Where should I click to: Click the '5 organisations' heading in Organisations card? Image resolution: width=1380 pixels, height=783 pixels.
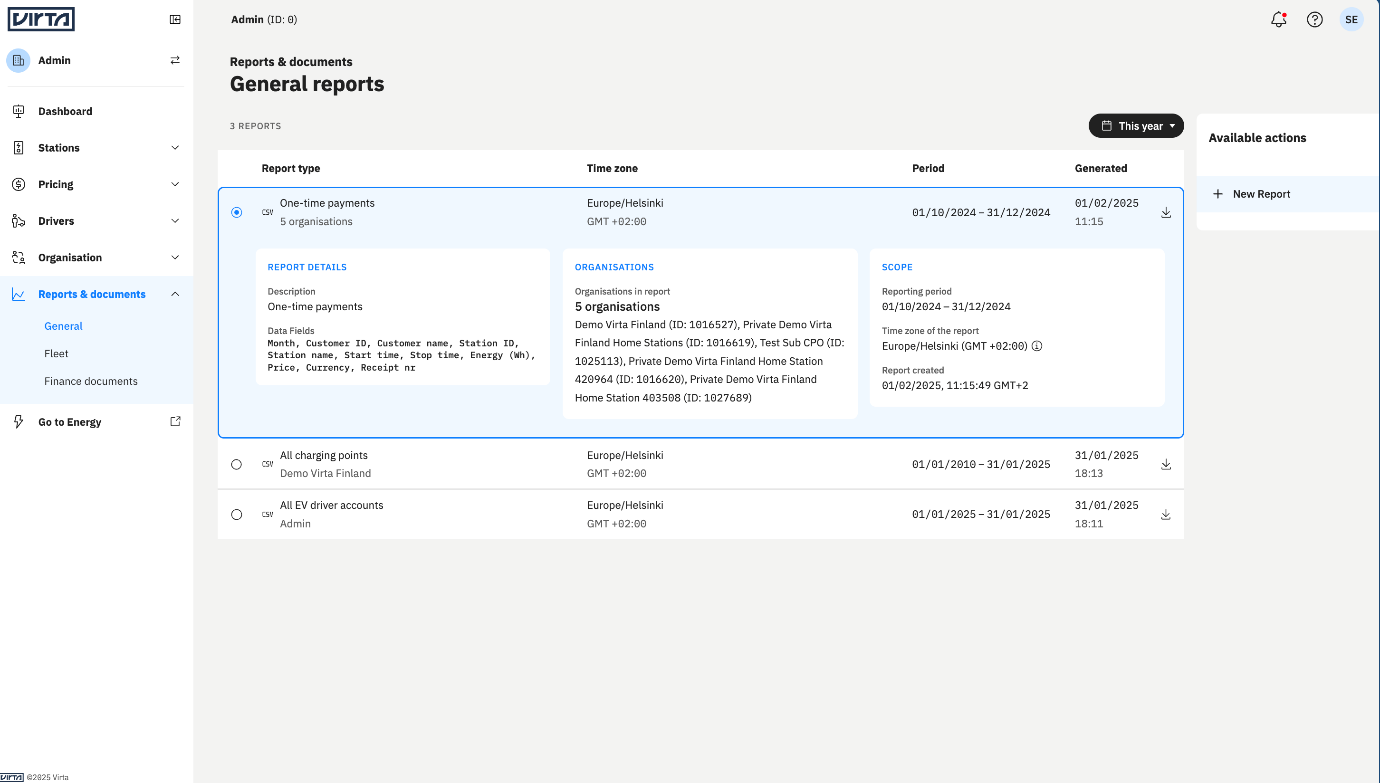[x=617, y=307]
